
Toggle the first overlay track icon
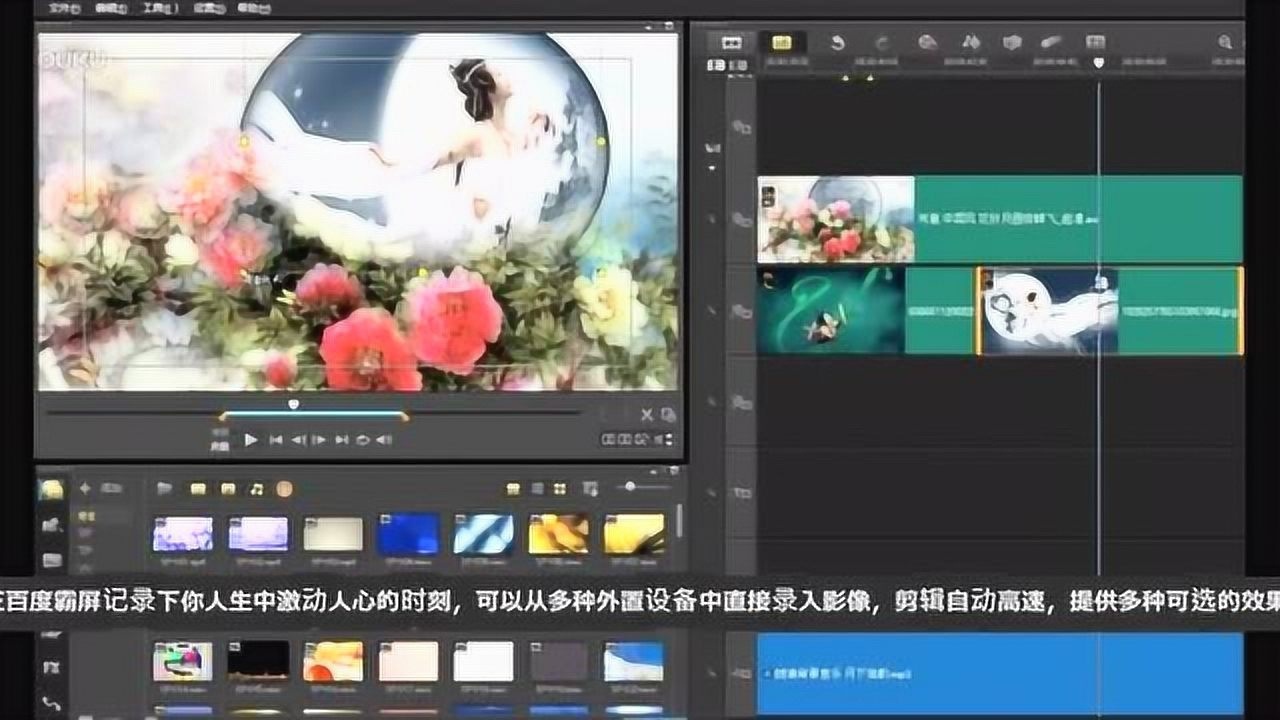coord(741,311)
